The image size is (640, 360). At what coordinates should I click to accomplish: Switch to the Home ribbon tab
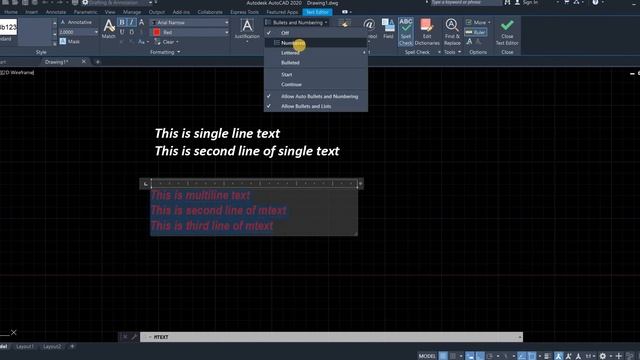11,12
